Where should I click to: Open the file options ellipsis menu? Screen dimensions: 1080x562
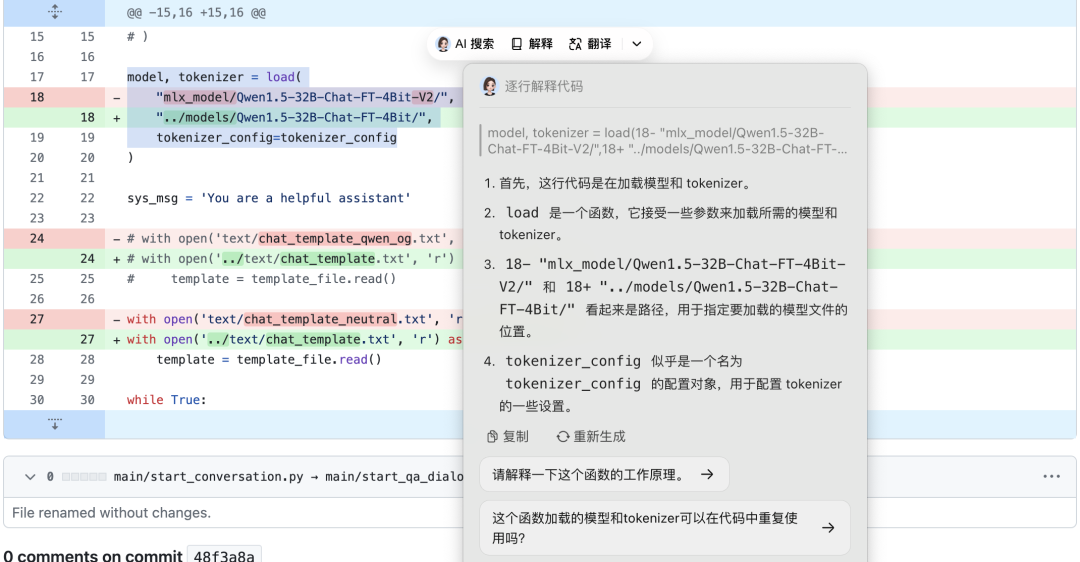point(1051,477)
